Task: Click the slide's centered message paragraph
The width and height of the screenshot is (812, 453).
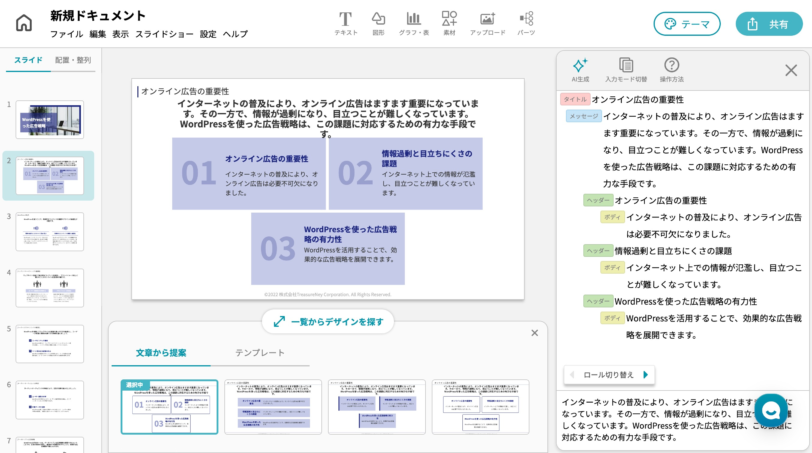Action: tap(328, 119)
